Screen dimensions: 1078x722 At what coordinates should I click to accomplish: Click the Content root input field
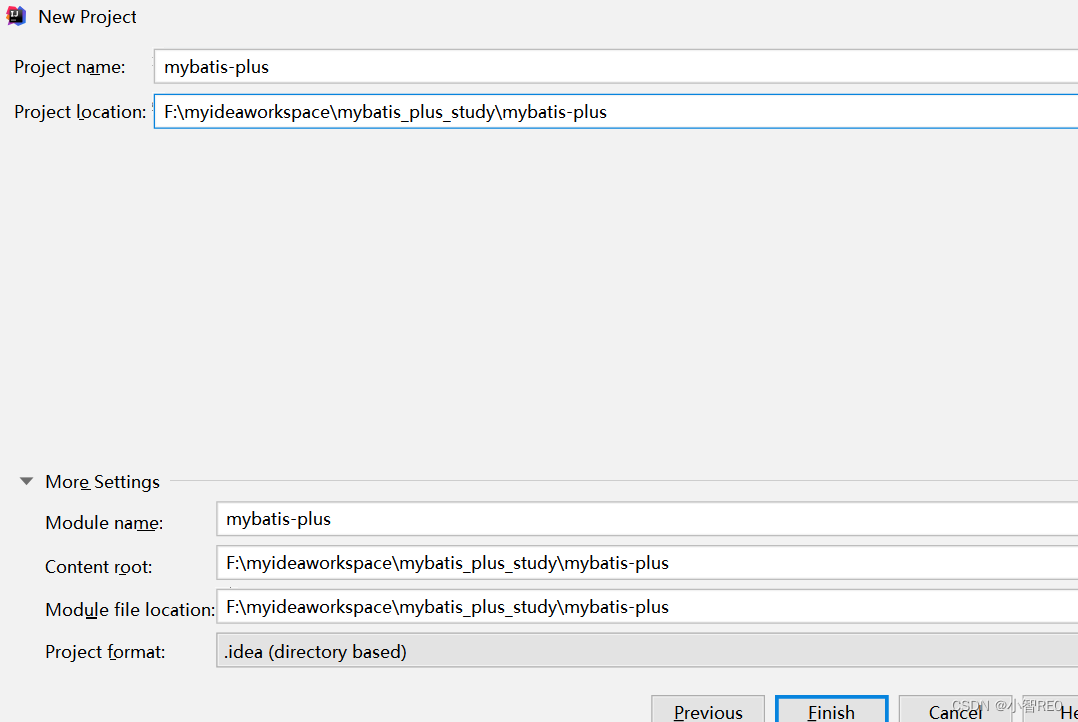647,563
